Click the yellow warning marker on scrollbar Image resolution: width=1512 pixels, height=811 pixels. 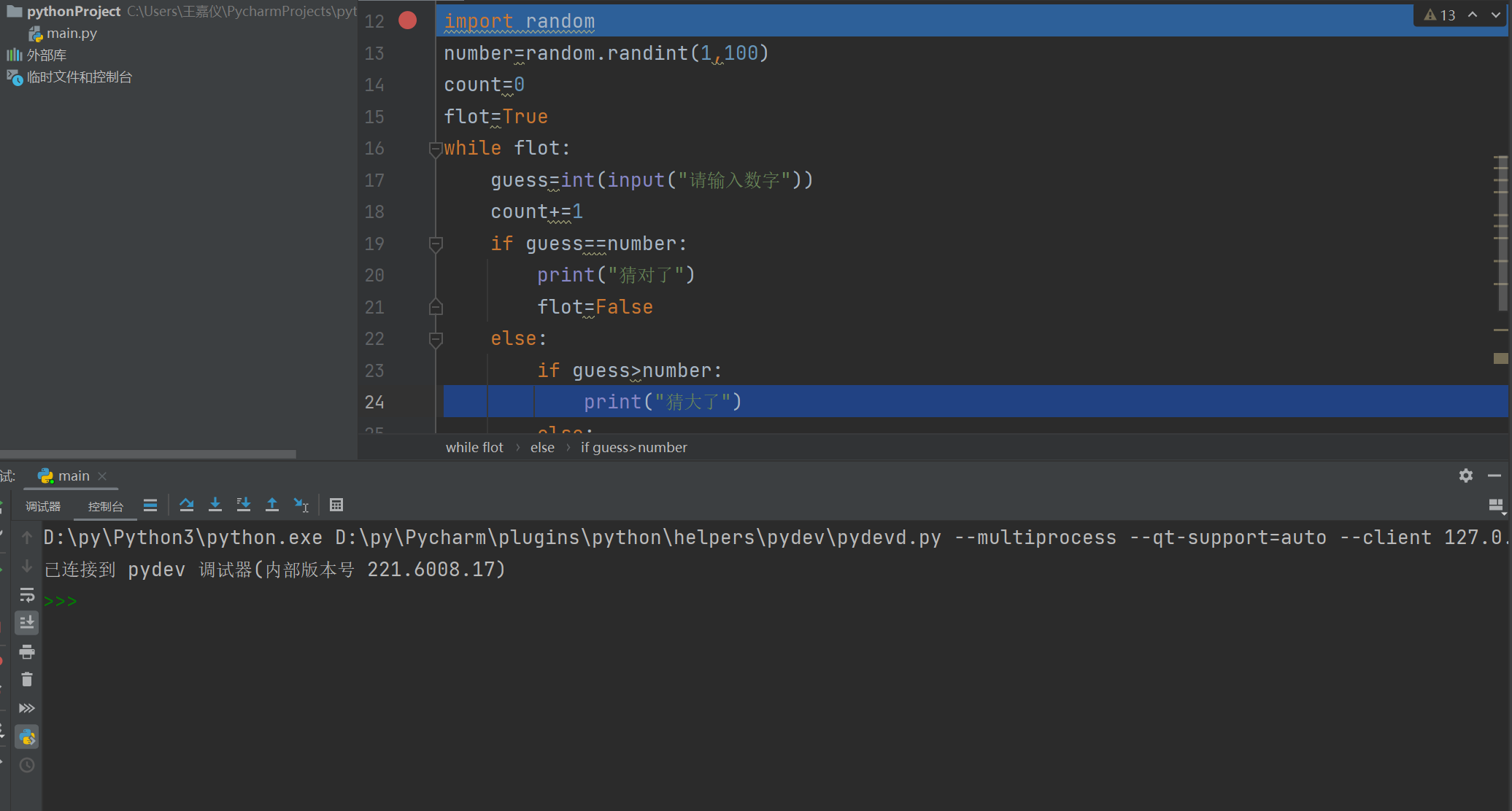point(1501,358)
